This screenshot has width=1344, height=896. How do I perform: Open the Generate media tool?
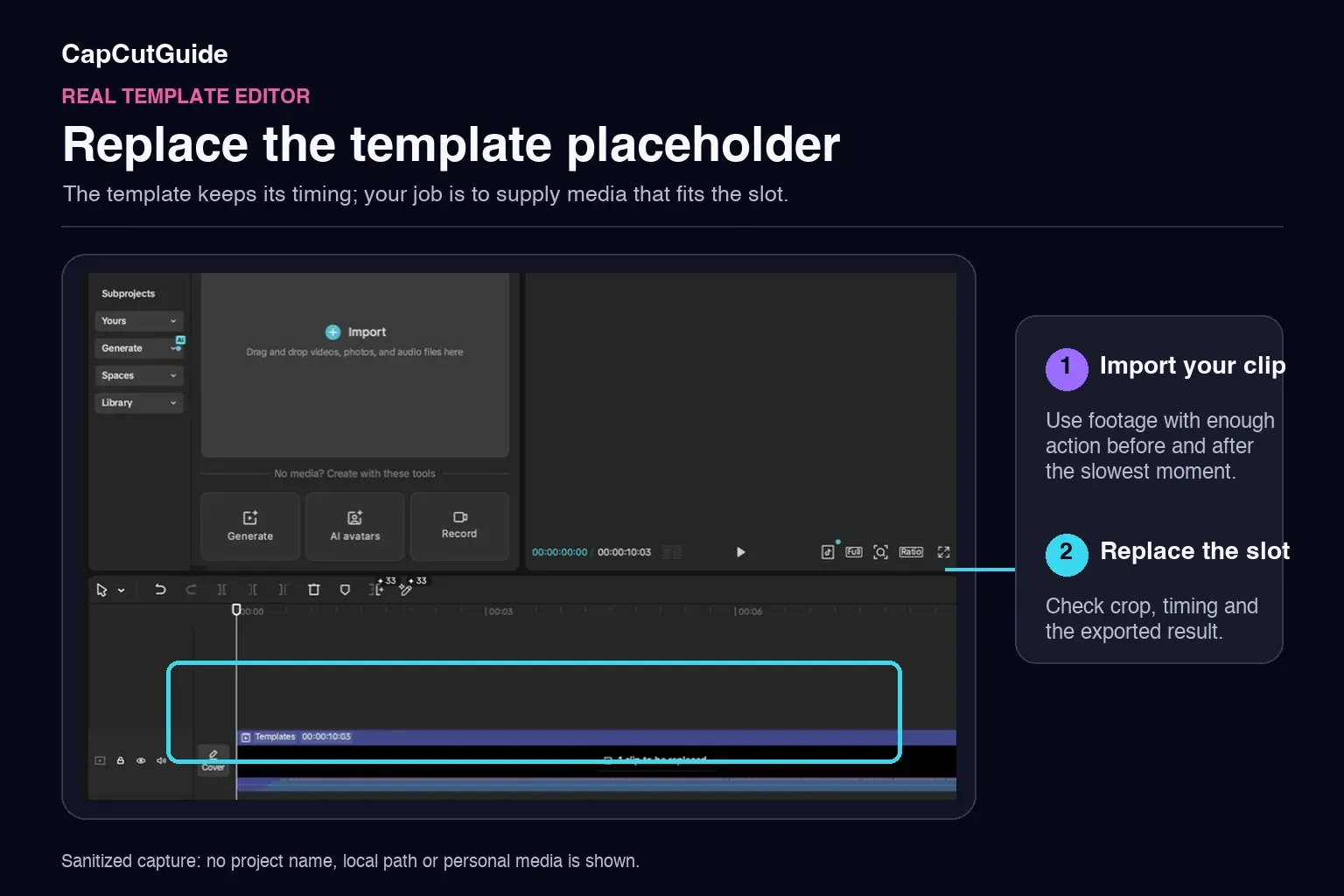click(250, 526)
